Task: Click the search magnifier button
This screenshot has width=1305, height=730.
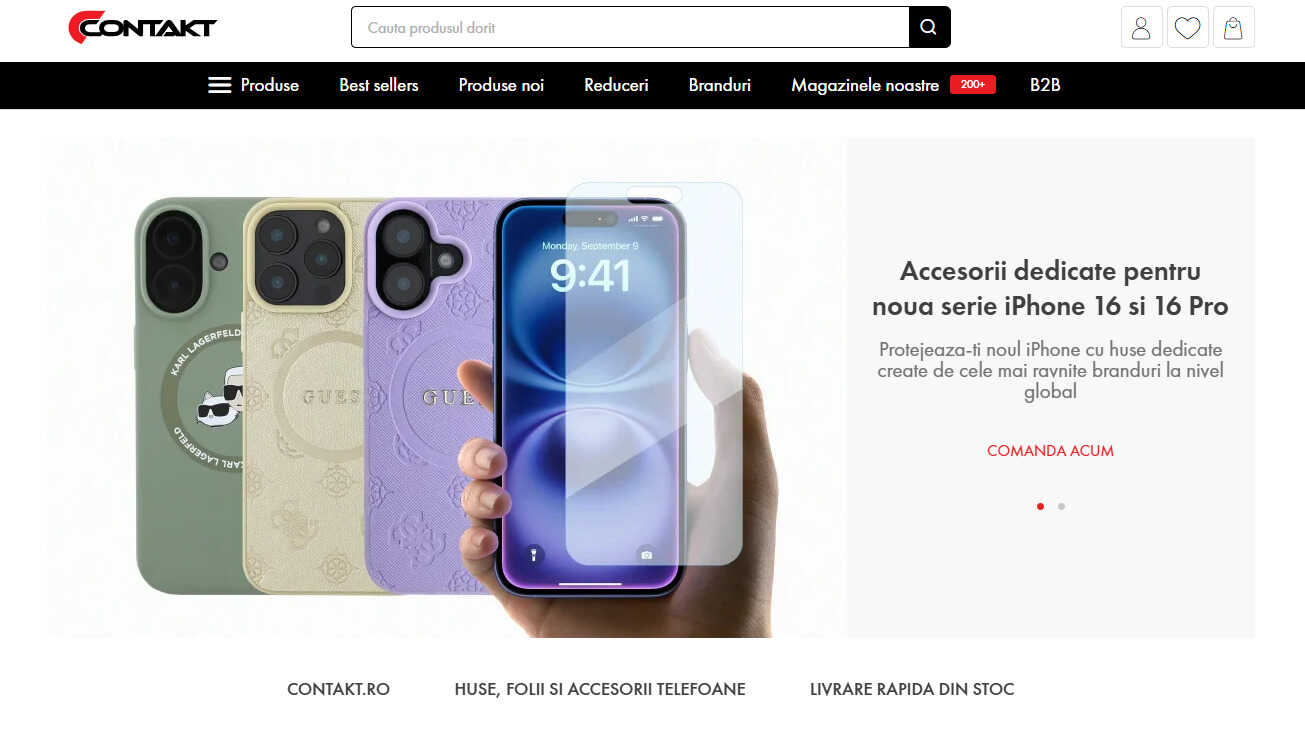Action: point(929,27)
